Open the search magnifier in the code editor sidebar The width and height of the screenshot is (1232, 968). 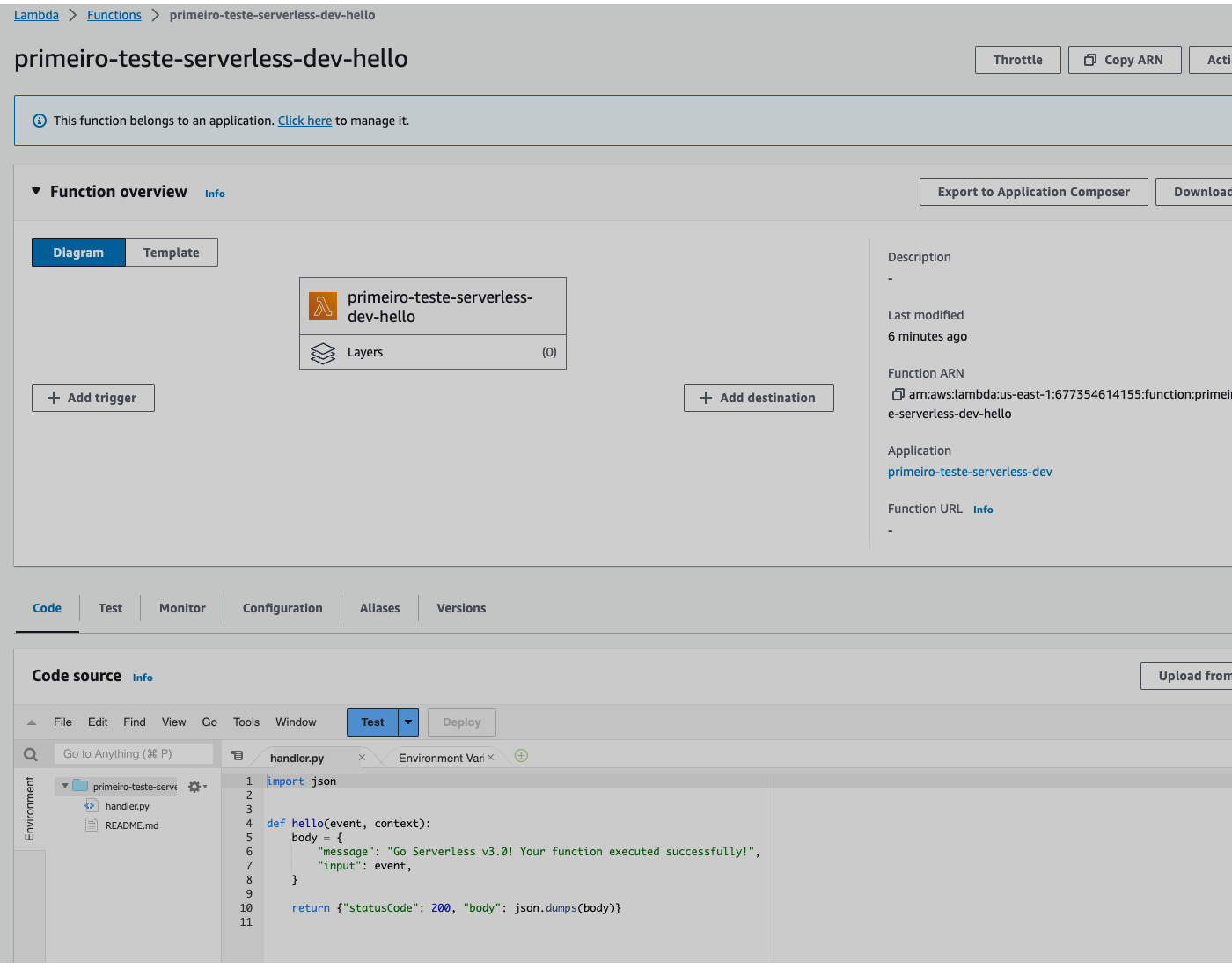point(30,753)
